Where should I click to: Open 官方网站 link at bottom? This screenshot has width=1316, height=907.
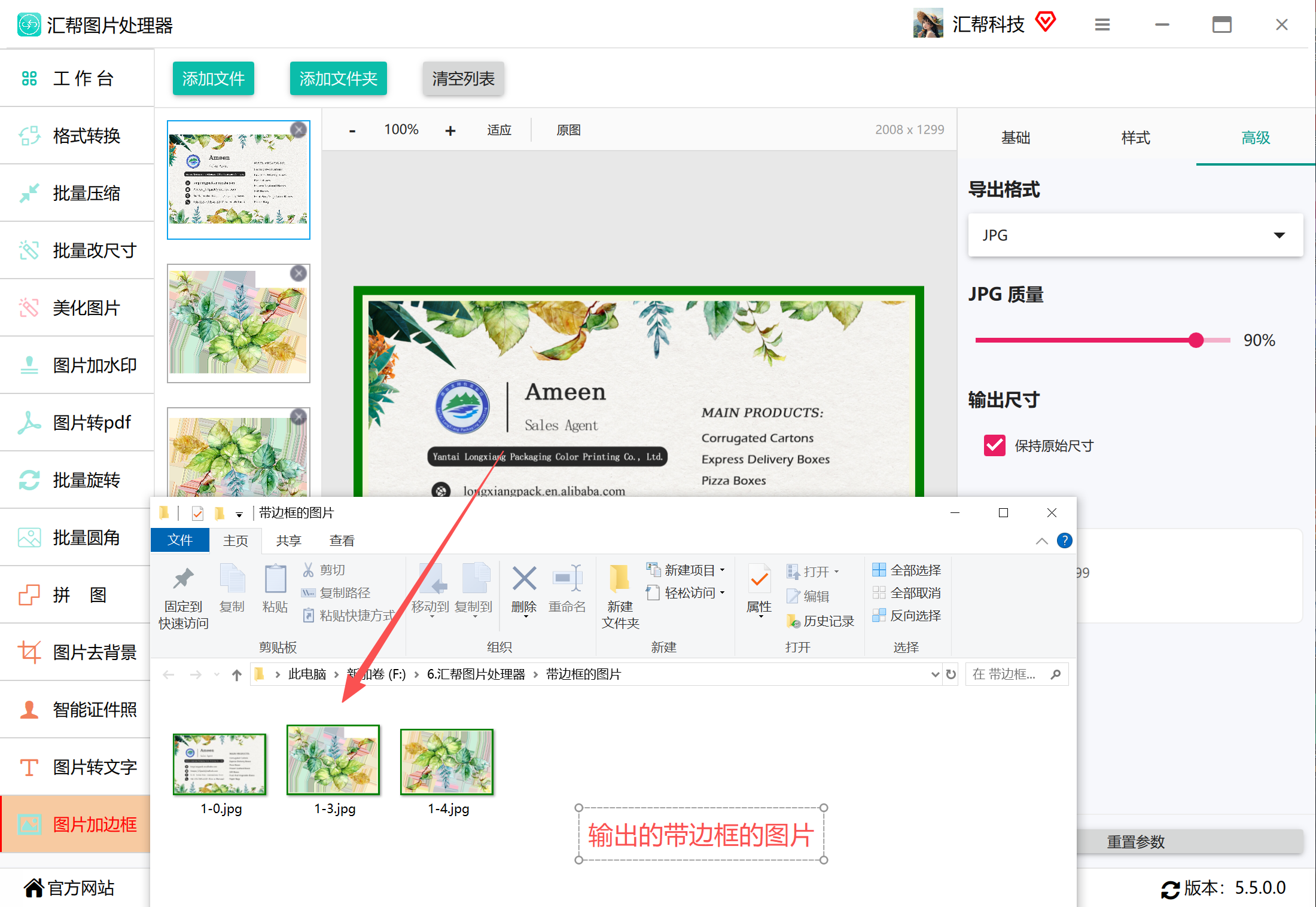69,888
